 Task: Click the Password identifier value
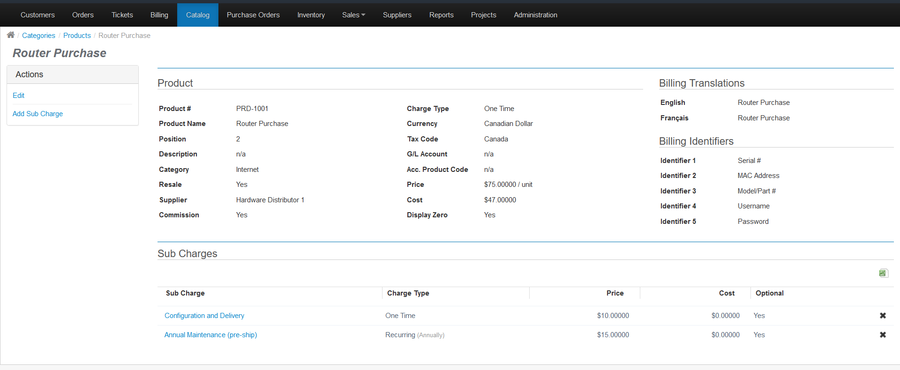[753, 221]
